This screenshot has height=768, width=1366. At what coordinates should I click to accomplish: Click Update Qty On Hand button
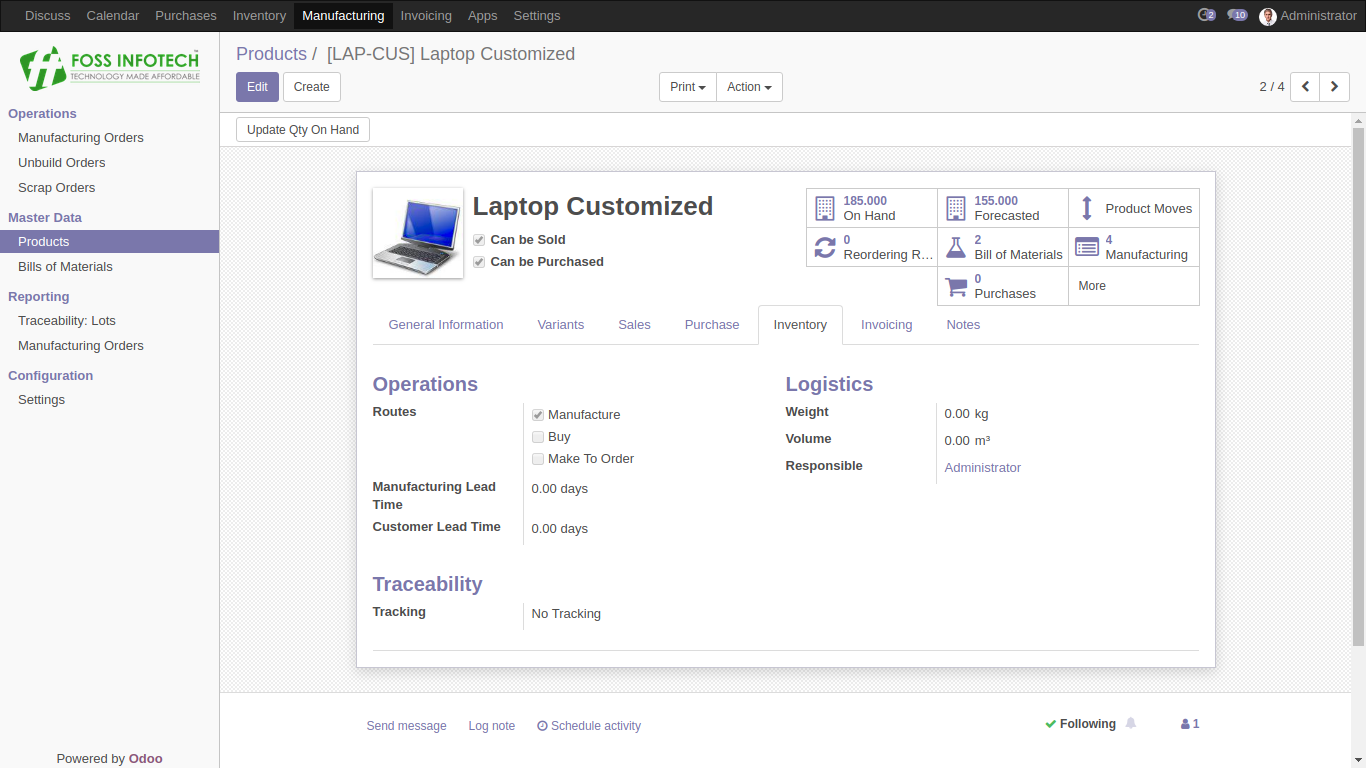click(x=303, y=130)
